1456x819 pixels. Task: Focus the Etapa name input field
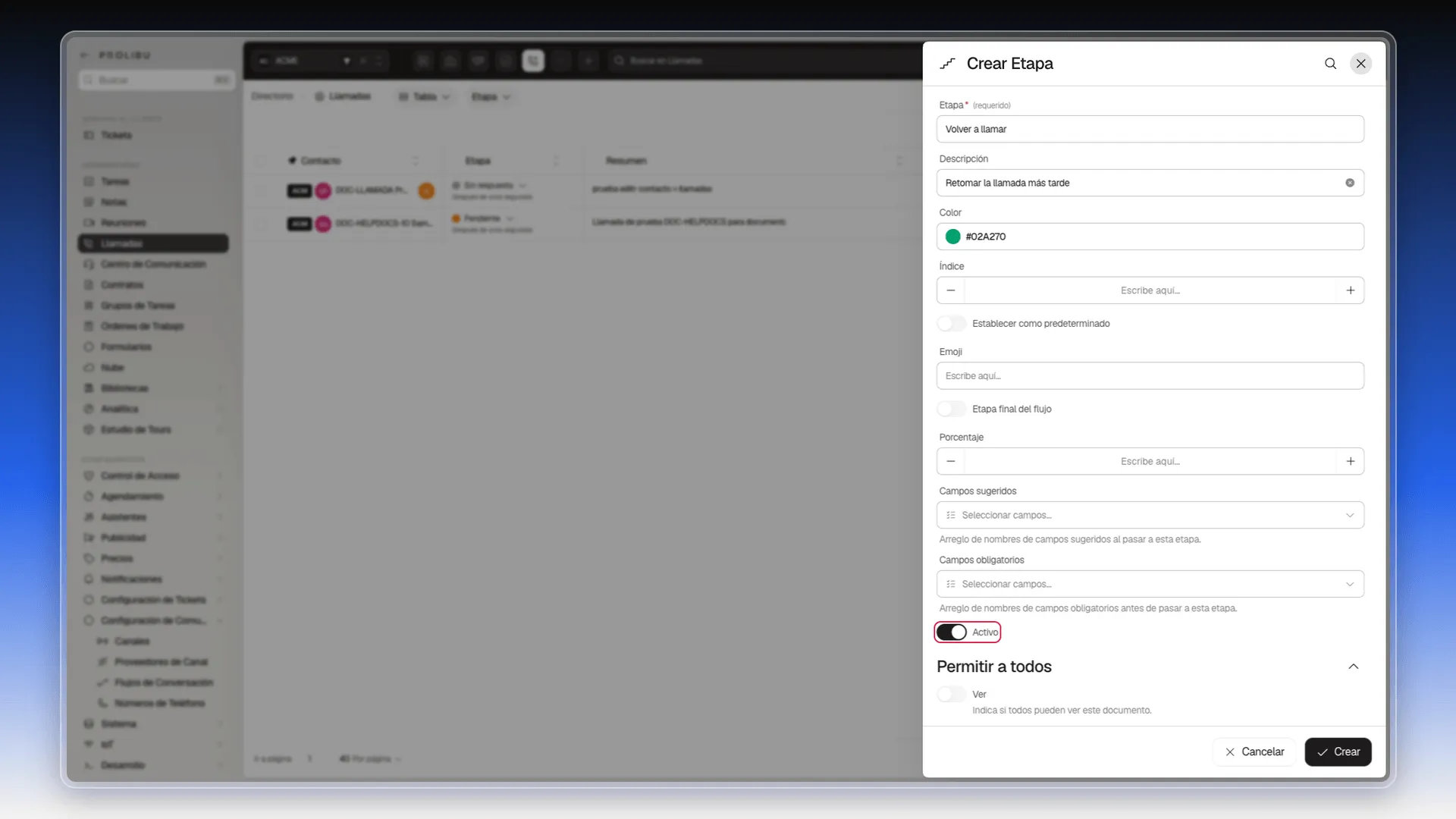coord(1150,129)
